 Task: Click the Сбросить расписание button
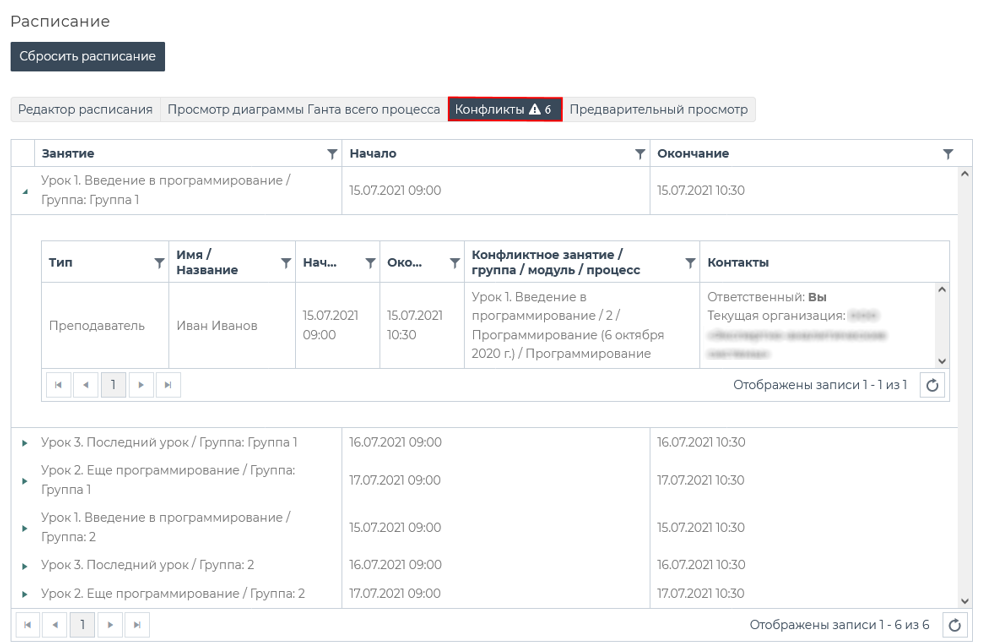click(87, 57)
